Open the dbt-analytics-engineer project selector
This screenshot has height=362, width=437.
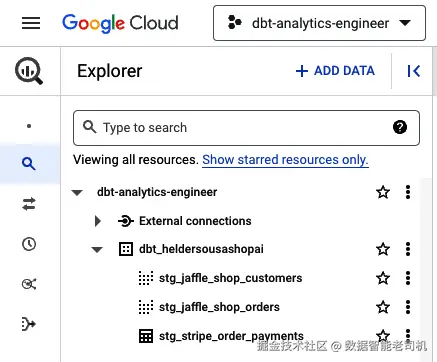tap(319, 23)
